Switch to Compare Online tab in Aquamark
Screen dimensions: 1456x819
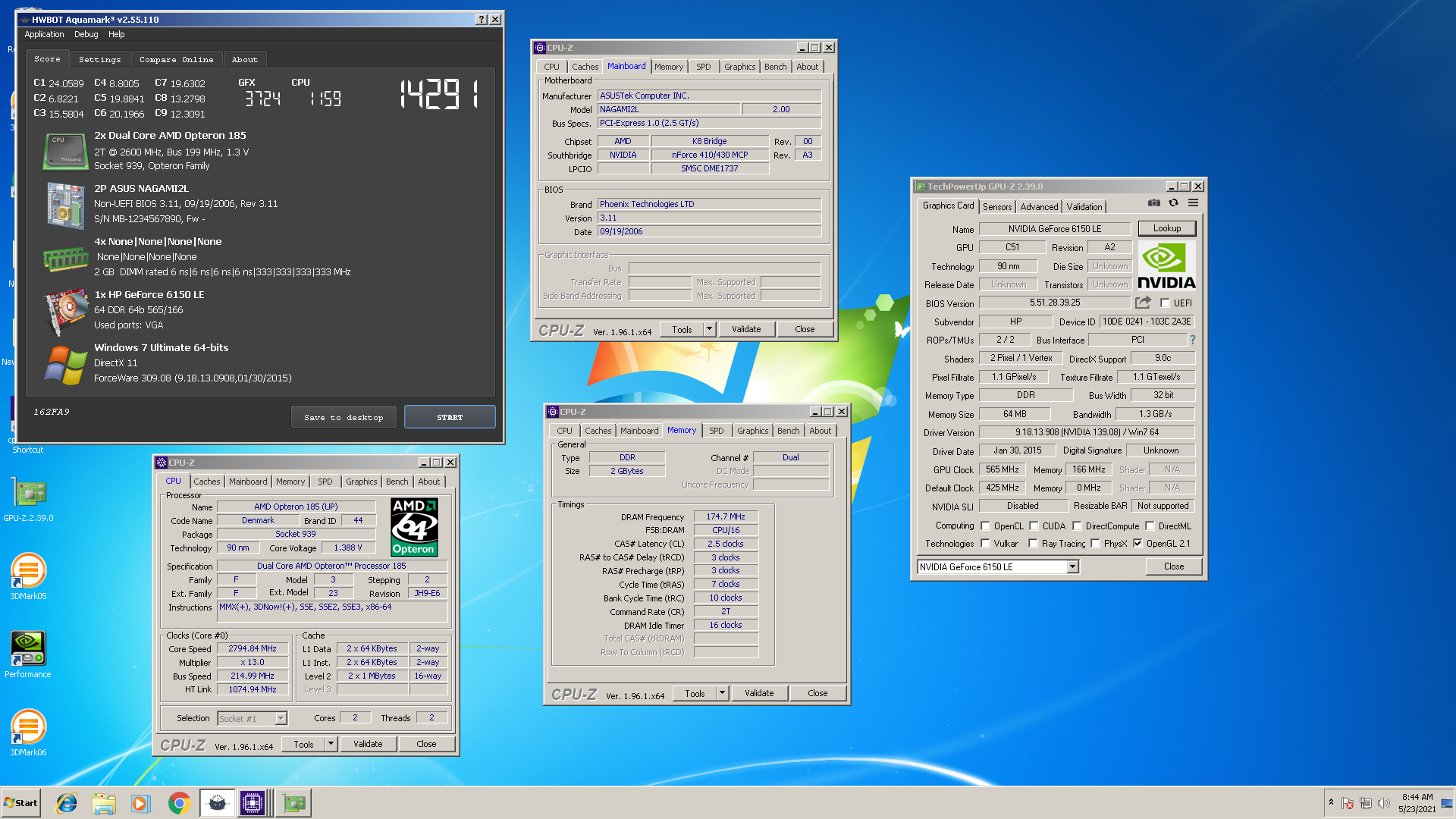176,59
